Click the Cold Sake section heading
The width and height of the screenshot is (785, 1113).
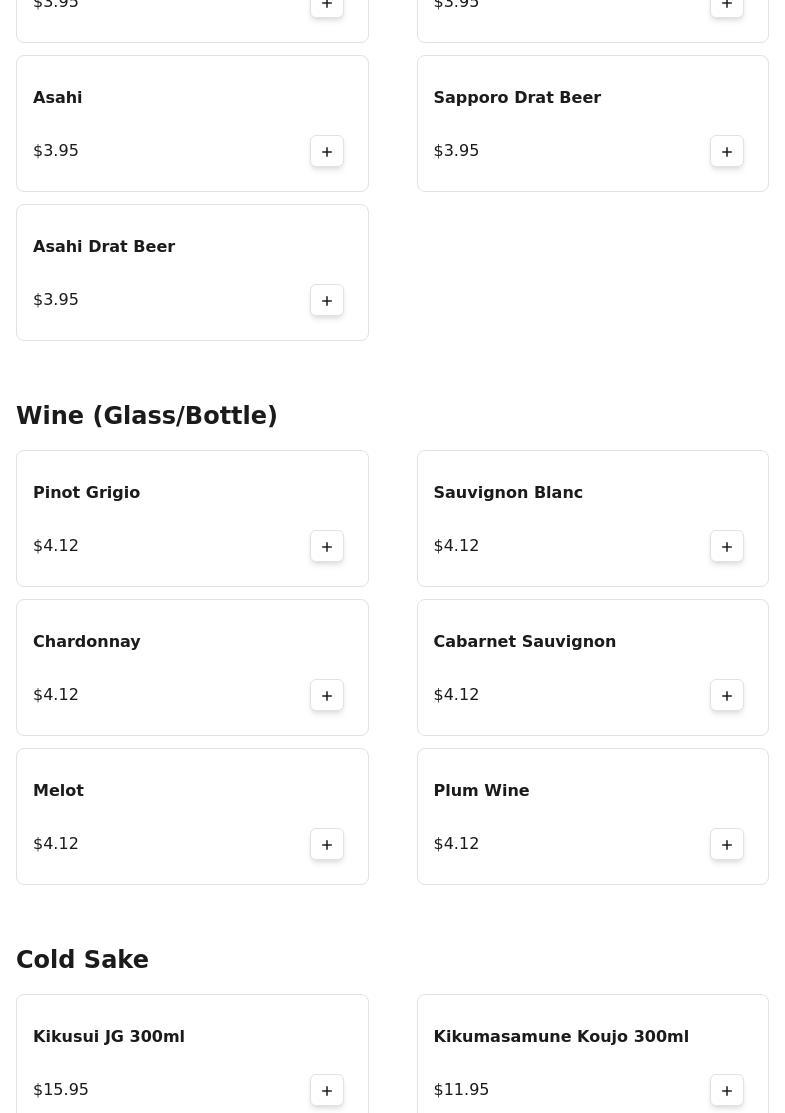click(82, 959)
